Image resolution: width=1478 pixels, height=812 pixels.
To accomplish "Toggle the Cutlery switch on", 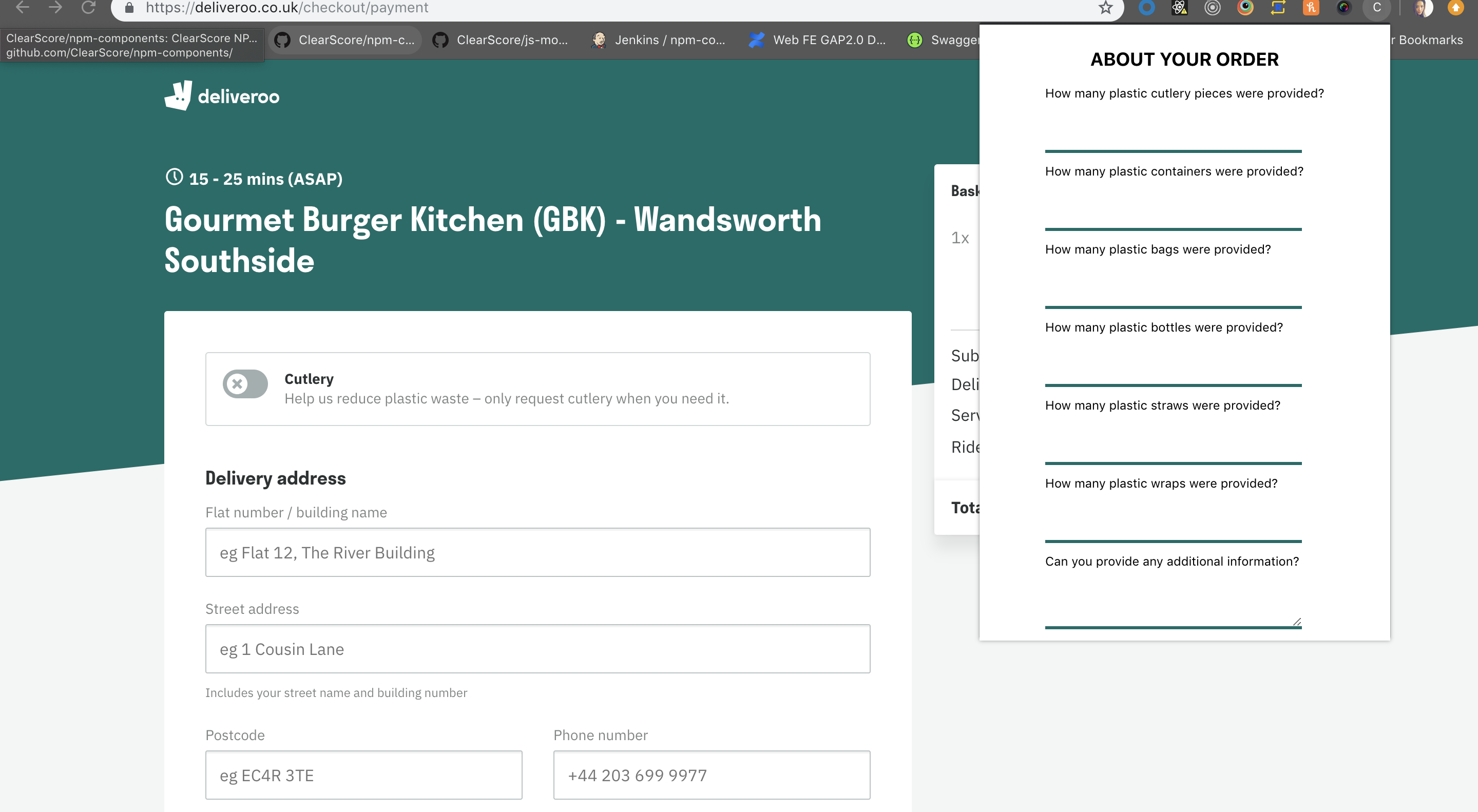I will tap(245, 383).
